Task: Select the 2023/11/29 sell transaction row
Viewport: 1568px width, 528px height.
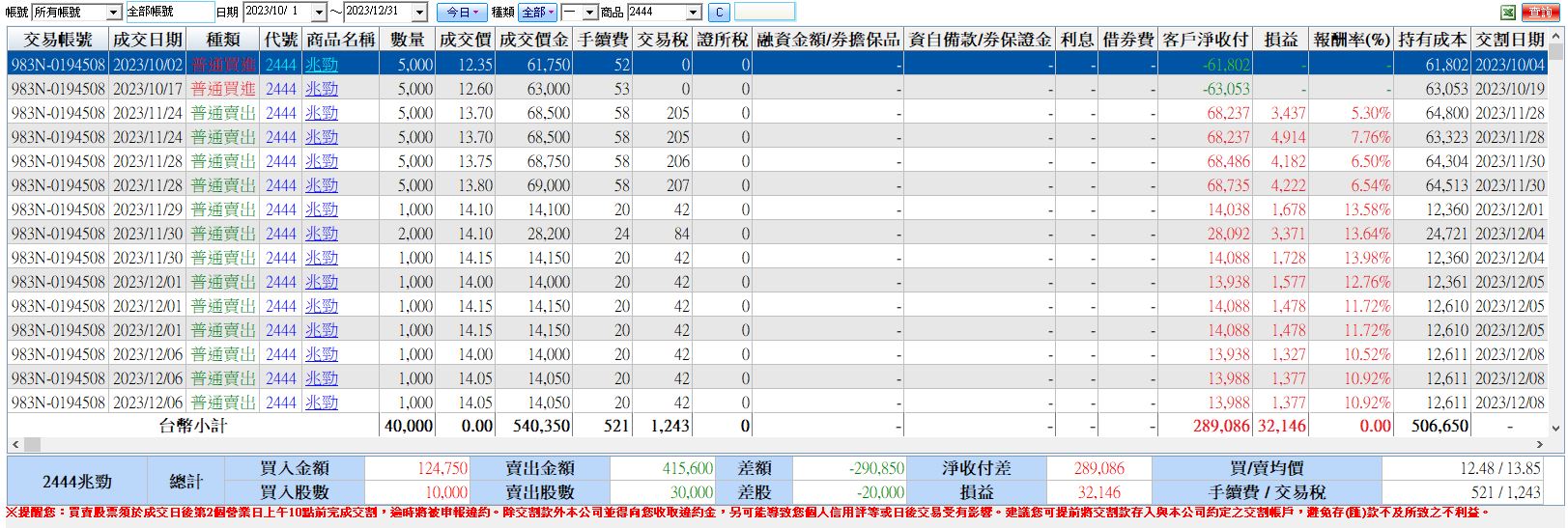Action: [x=778, y=209]
